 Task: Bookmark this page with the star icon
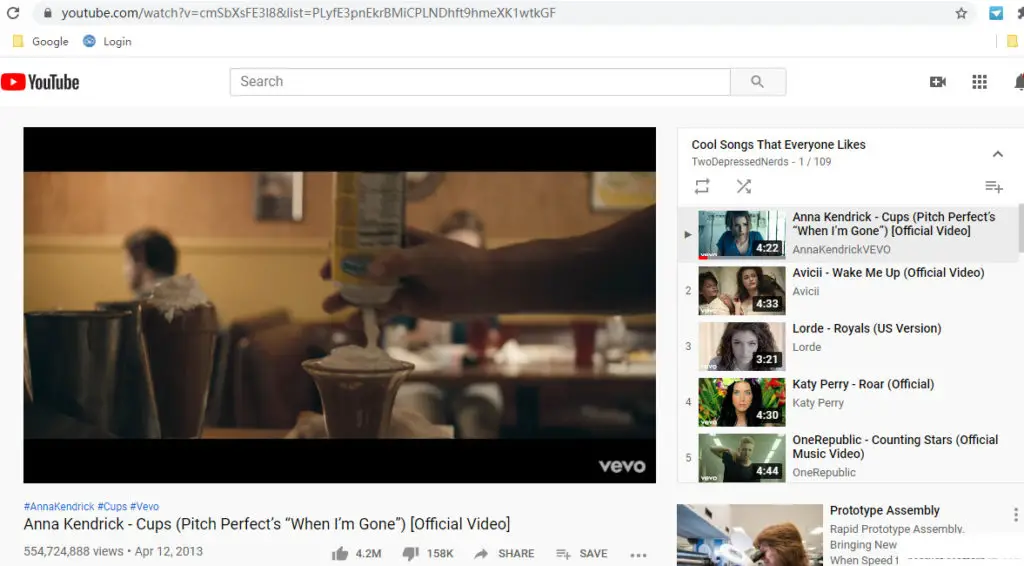pyautogui.click(x=961, y=13)
